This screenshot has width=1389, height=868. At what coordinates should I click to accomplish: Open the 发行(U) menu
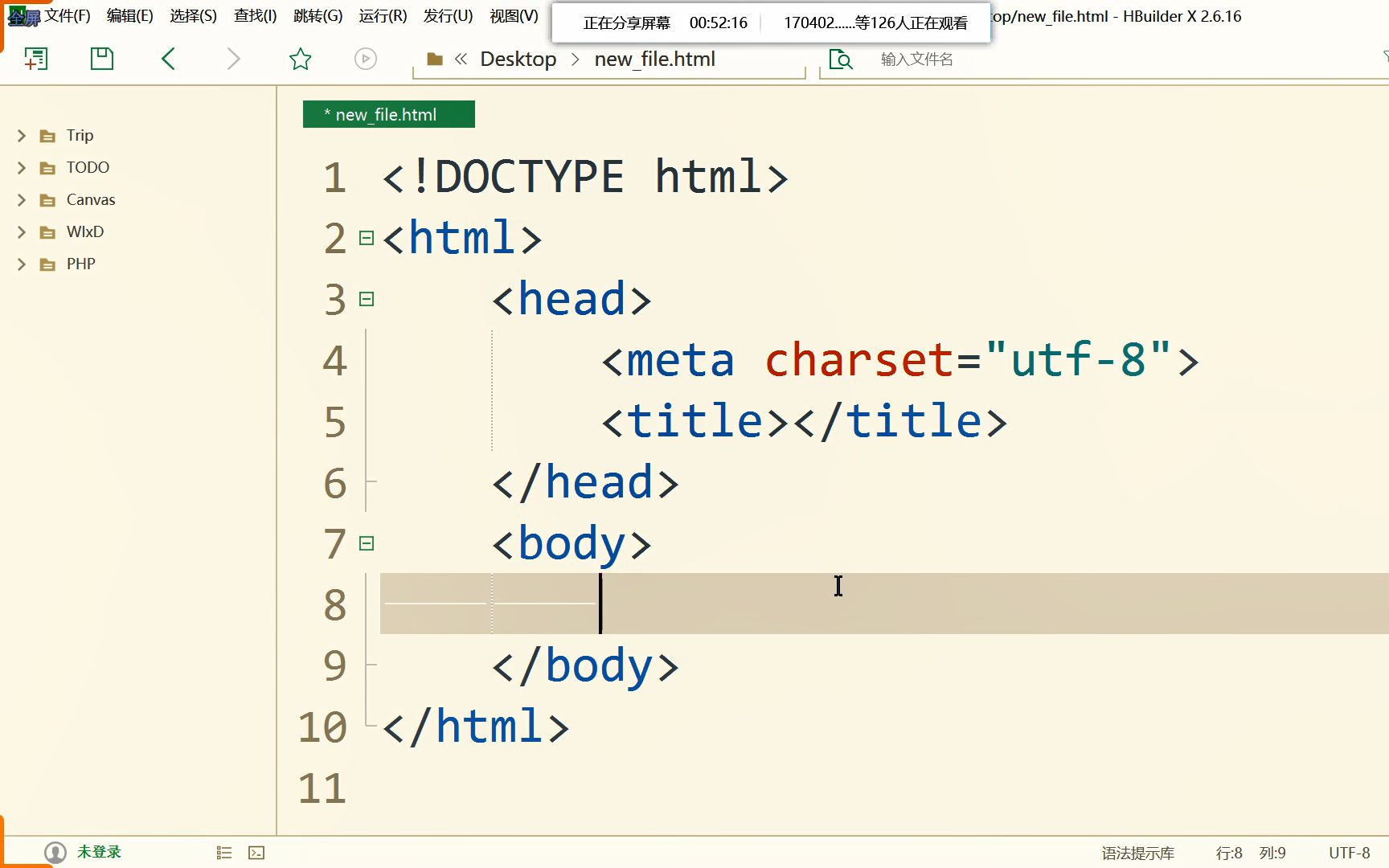[449, 16]
